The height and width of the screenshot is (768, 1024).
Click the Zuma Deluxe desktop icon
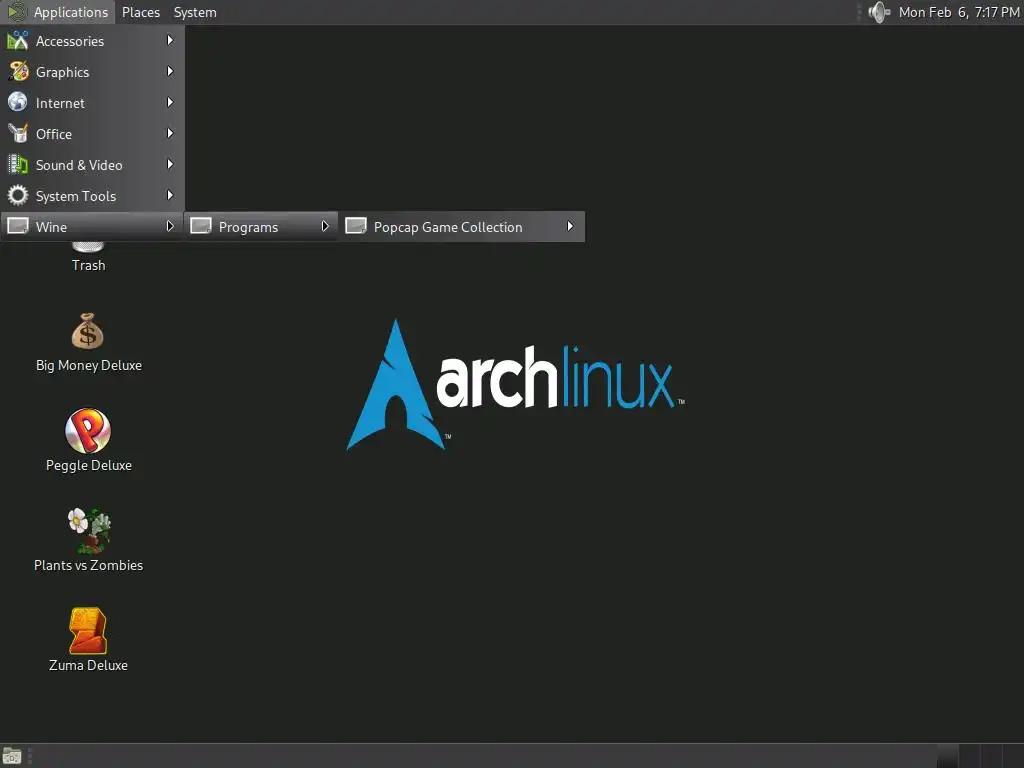click(x=88, y=630)
